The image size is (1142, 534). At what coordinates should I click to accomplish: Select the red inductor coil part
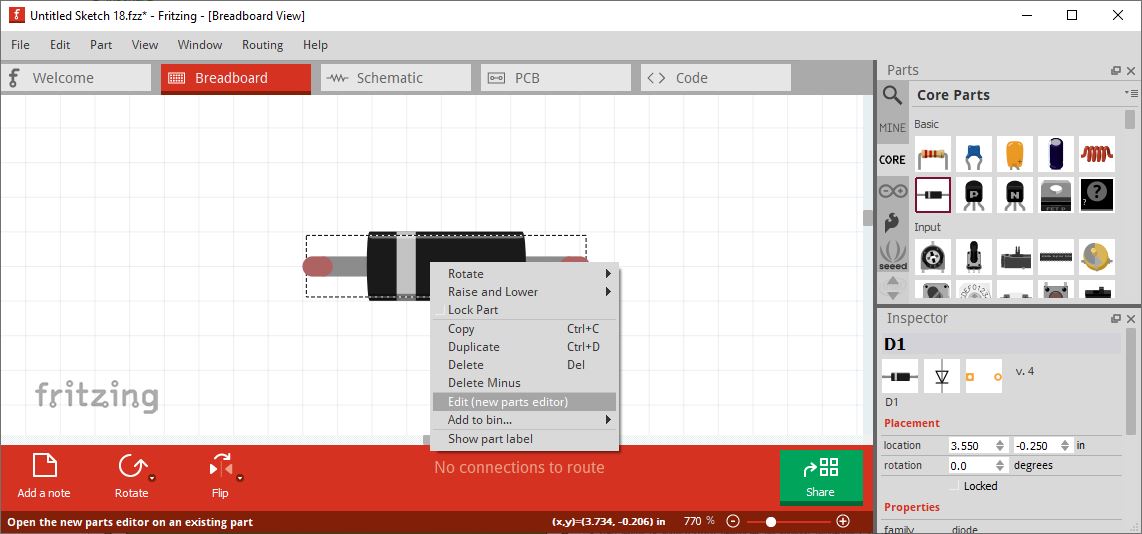(1097, 154)
